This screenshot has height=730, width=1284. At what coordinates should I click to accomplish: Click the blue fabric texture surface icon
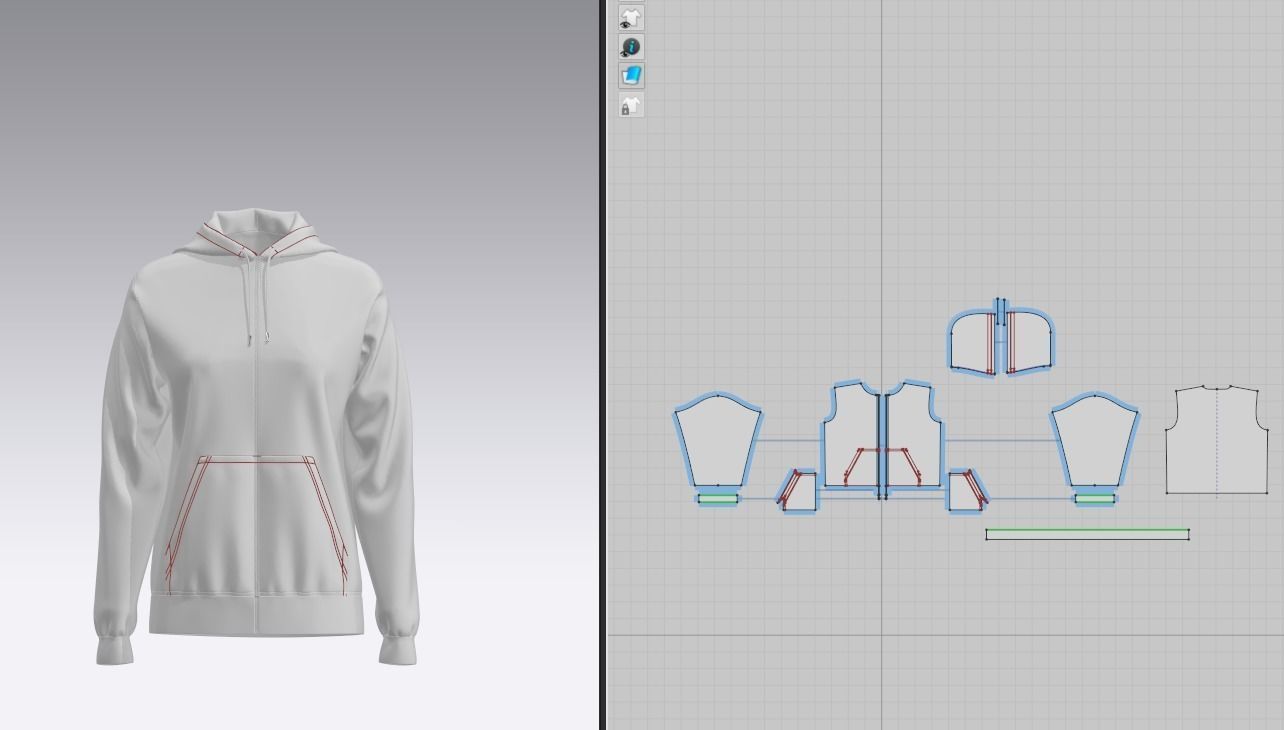pos(630,76)
